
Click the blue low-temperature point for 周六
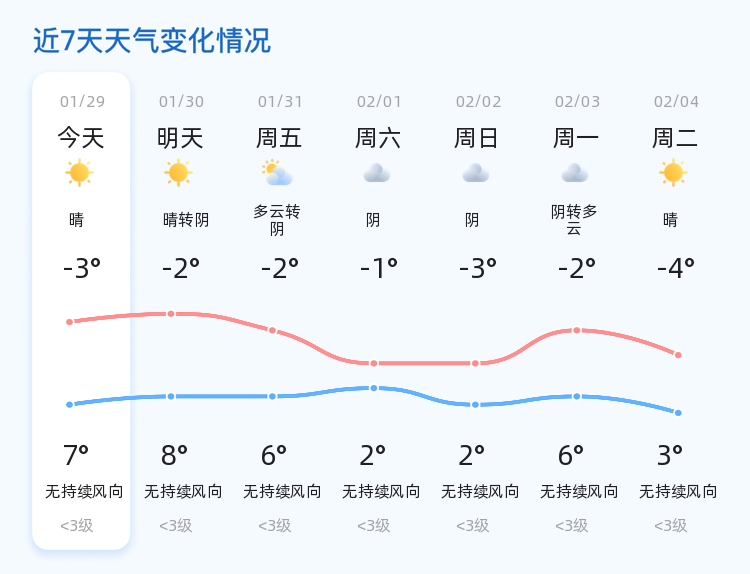[374, 388]
